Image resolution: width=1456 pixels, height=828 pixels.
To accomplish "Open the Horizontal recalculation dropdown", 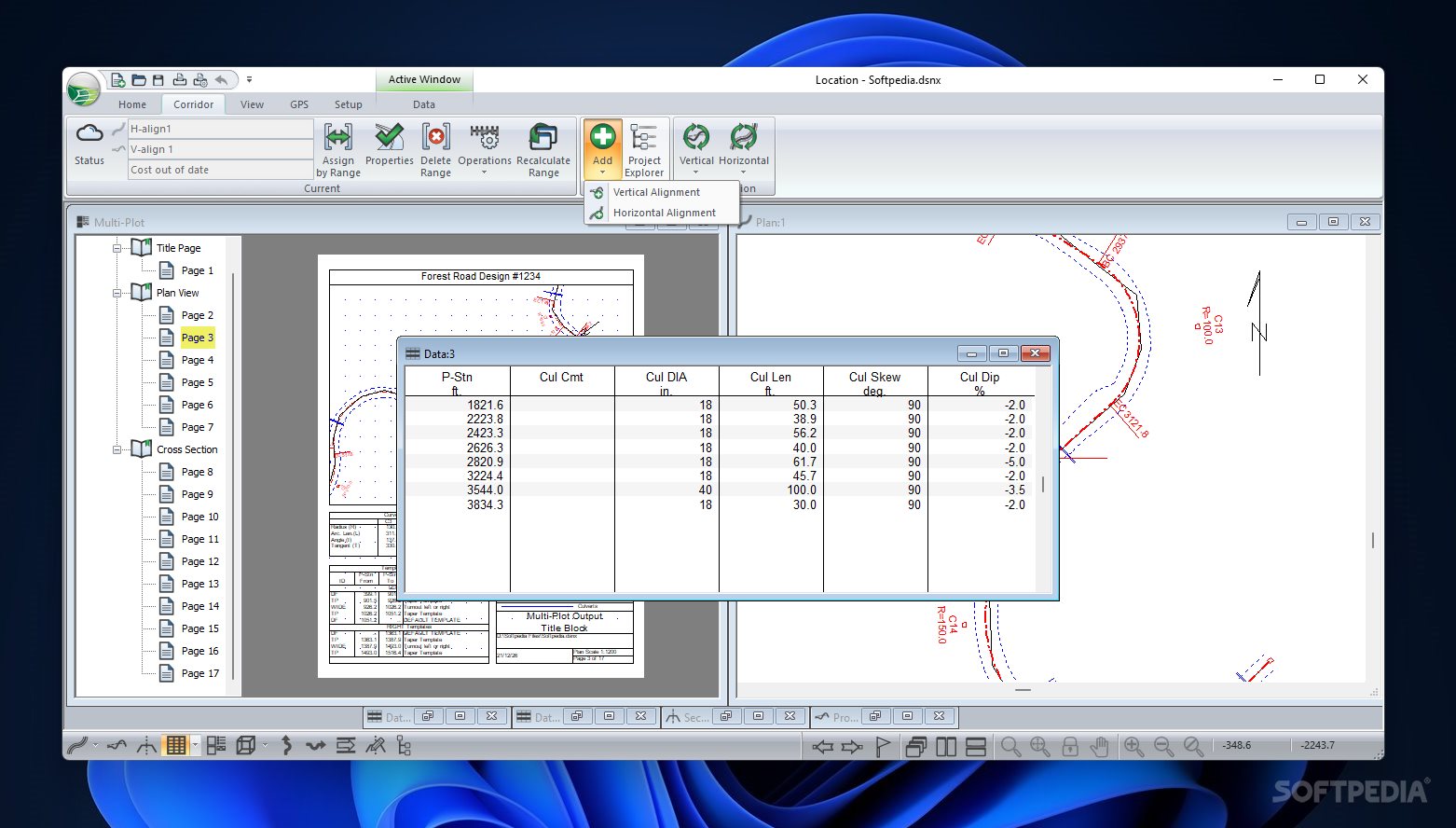I will pyautogui.click(x=743, y=172).
